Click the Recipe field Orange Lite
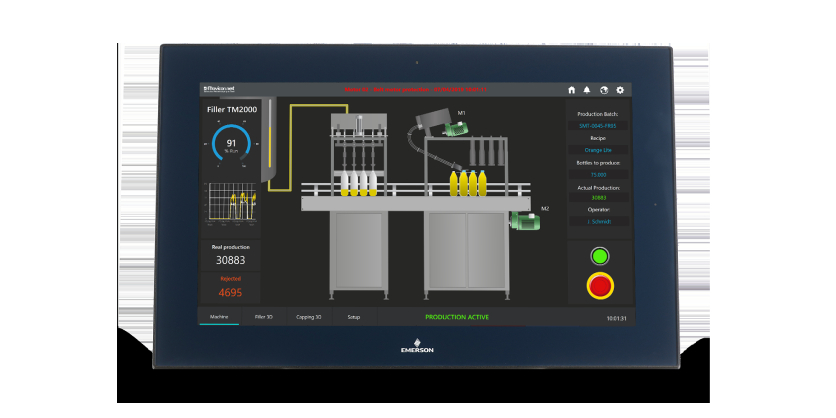The width and height of the screenshot is (836, 418). [x=598, y=150]
